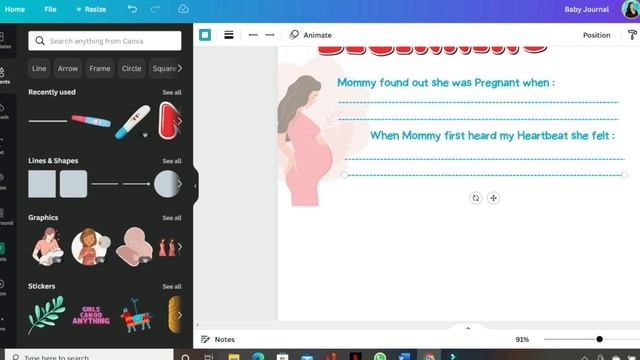The image size is (640, 360).
Task: Expand more Graphics with arrow
Action: point(180,247)
